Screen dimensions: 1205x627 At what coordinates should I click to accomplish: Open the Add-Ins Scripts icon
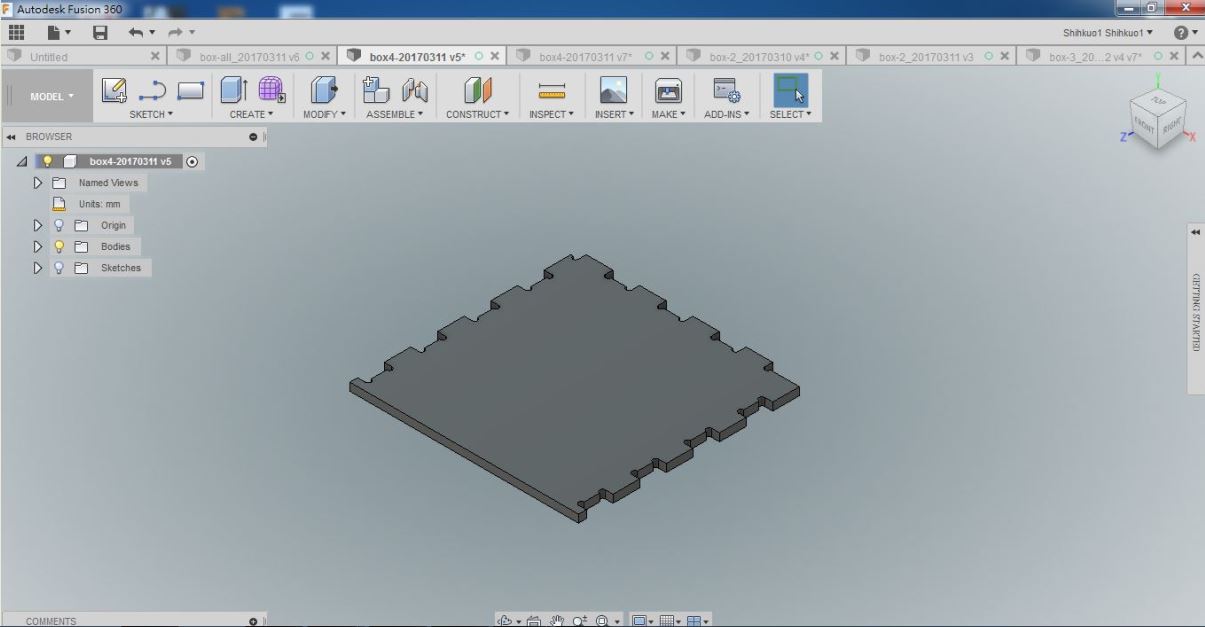point(727,90)
